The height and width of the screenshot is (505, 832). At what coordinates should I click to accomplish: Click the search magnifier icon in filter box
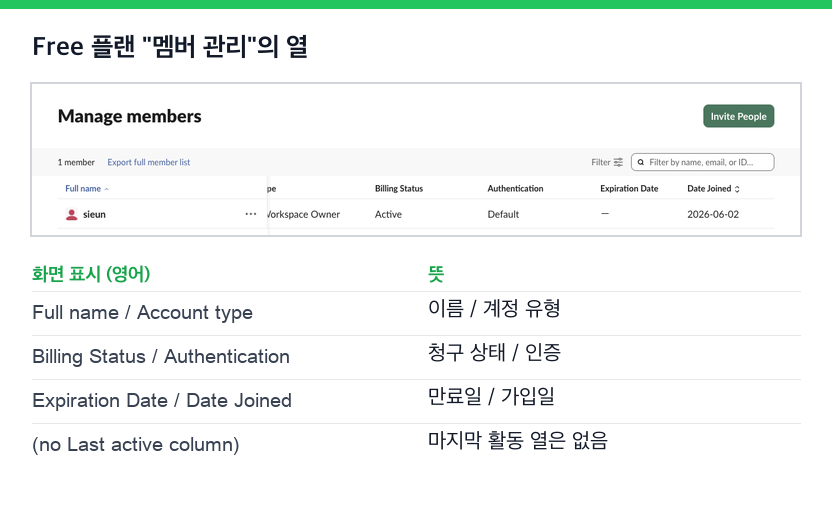click(640, 162)
